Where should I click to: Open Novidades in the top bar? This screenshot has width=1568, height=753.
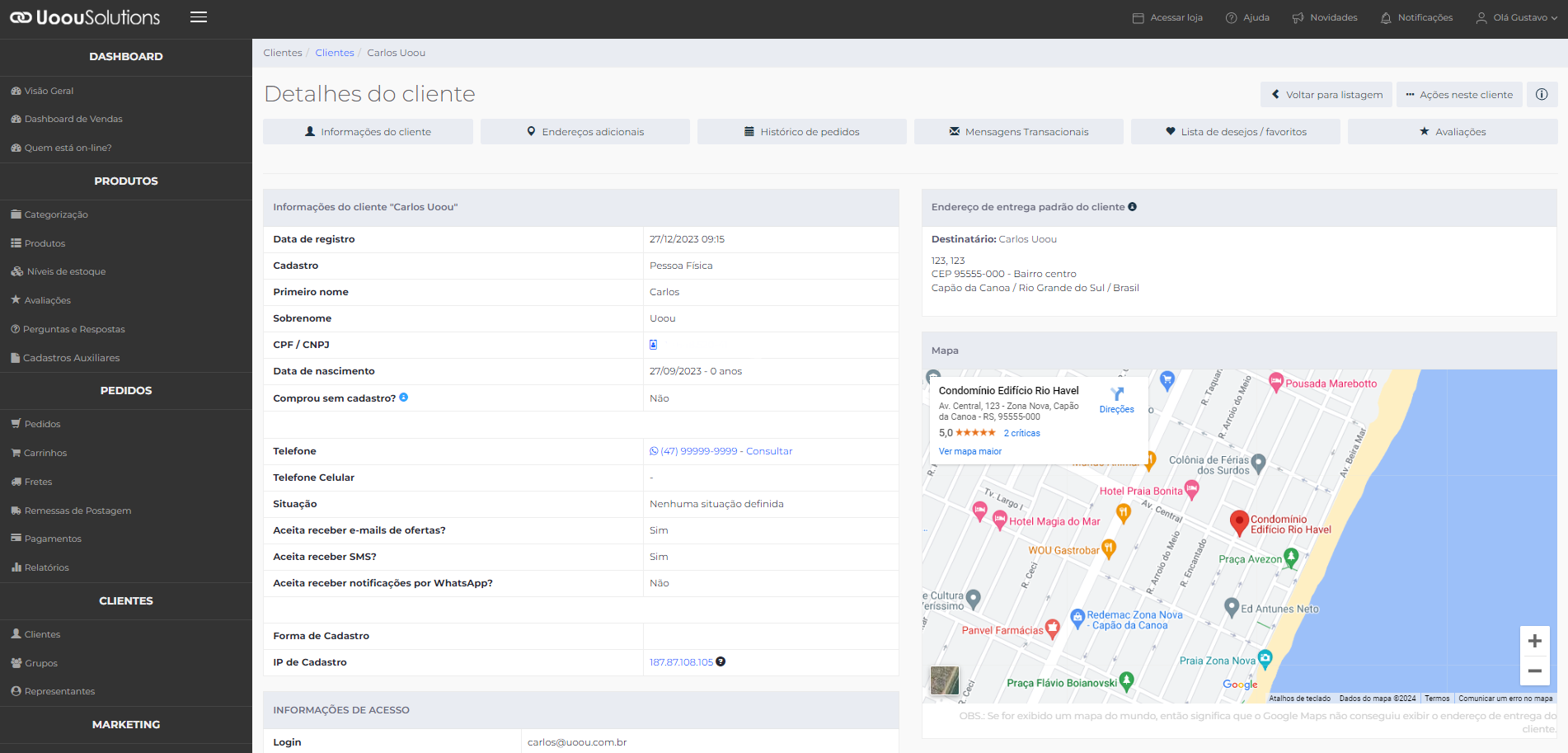tap(1325, 17)
